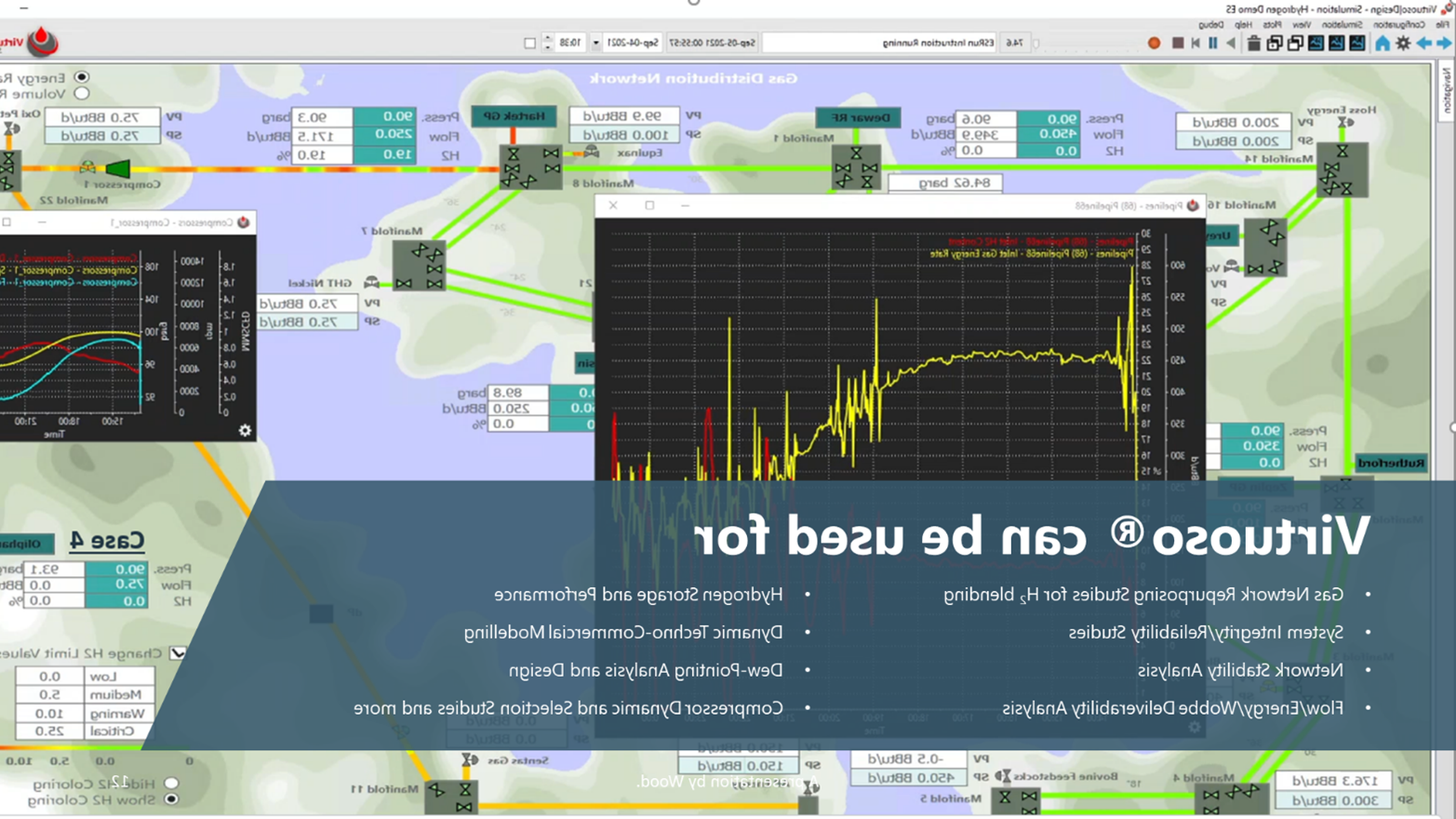Click the orange record circle button
The image size is (1456, 819).
[1154, 43]
